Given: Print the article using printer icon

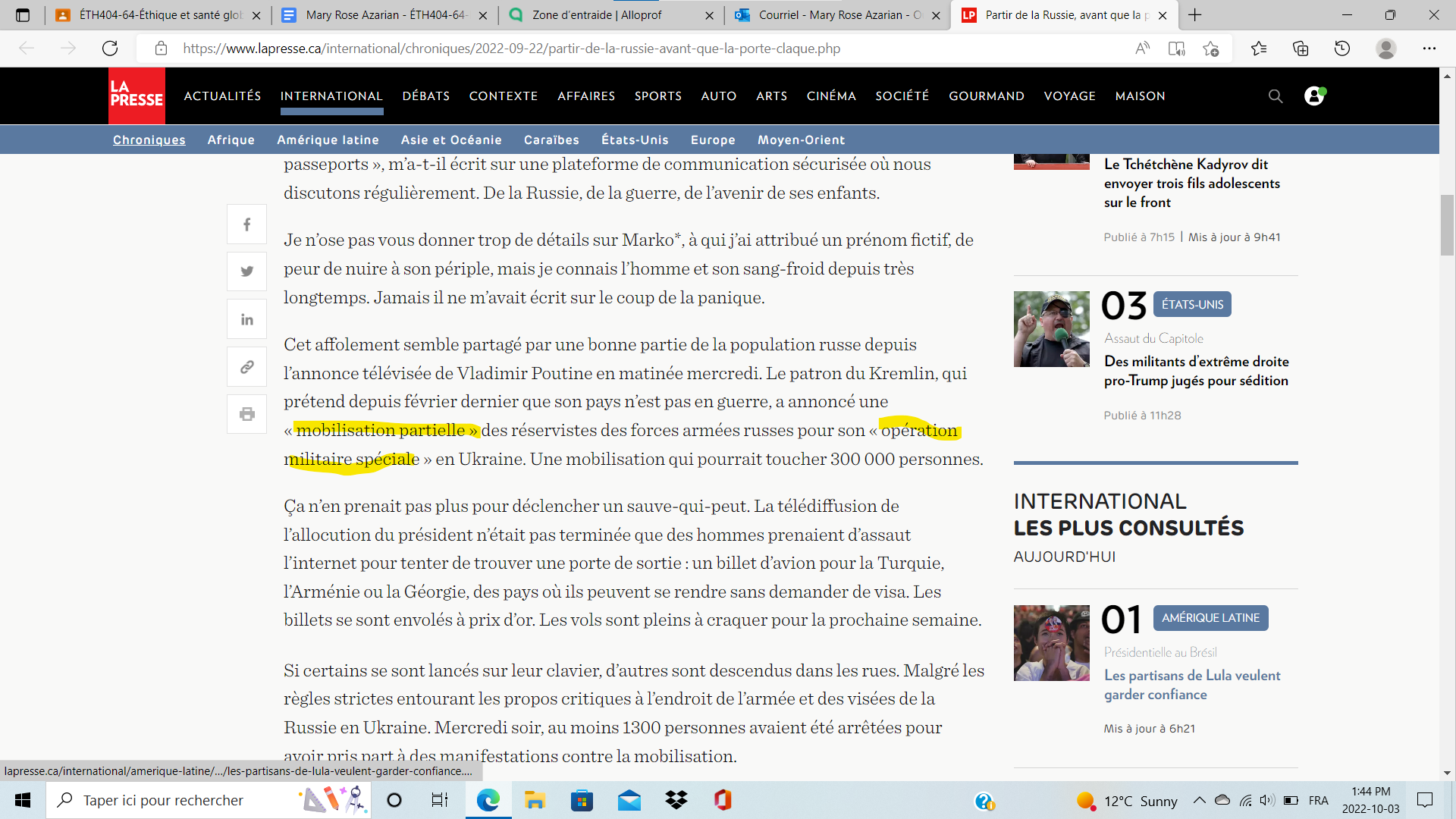Looking at the screenshot, I should pyautogui.click(x=246, y=414).
